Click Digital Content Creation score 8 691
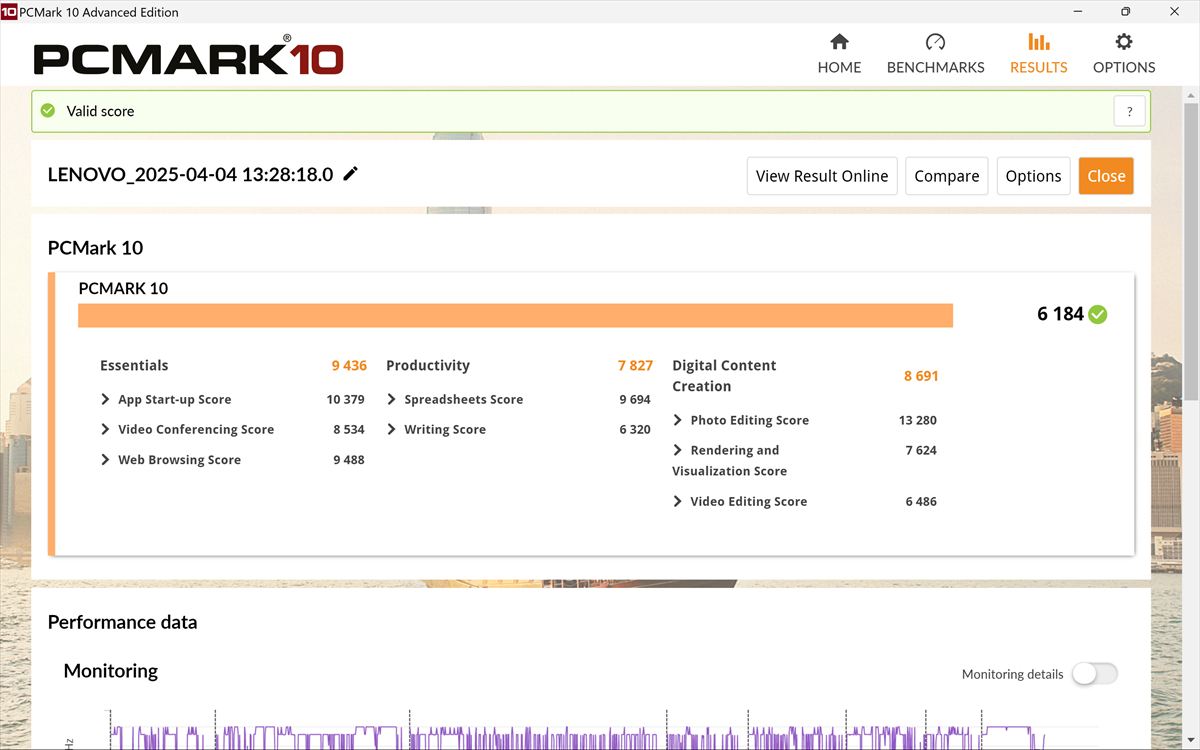This screenshot has height=750, width=1200. 921,376
